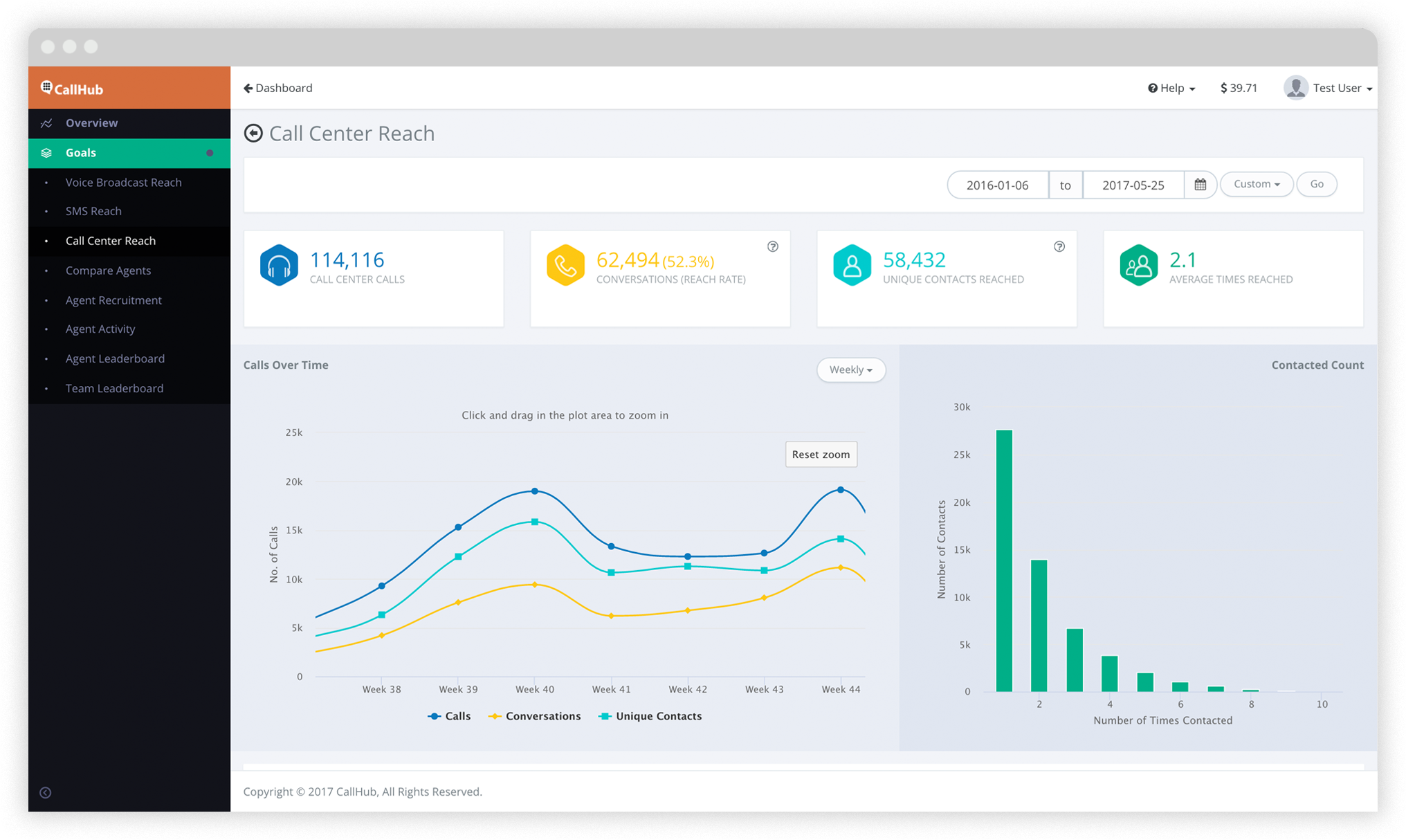Screen dimensions: 1406x840
Task: Click the headphones call center calls icon
Action: [279, 265]
